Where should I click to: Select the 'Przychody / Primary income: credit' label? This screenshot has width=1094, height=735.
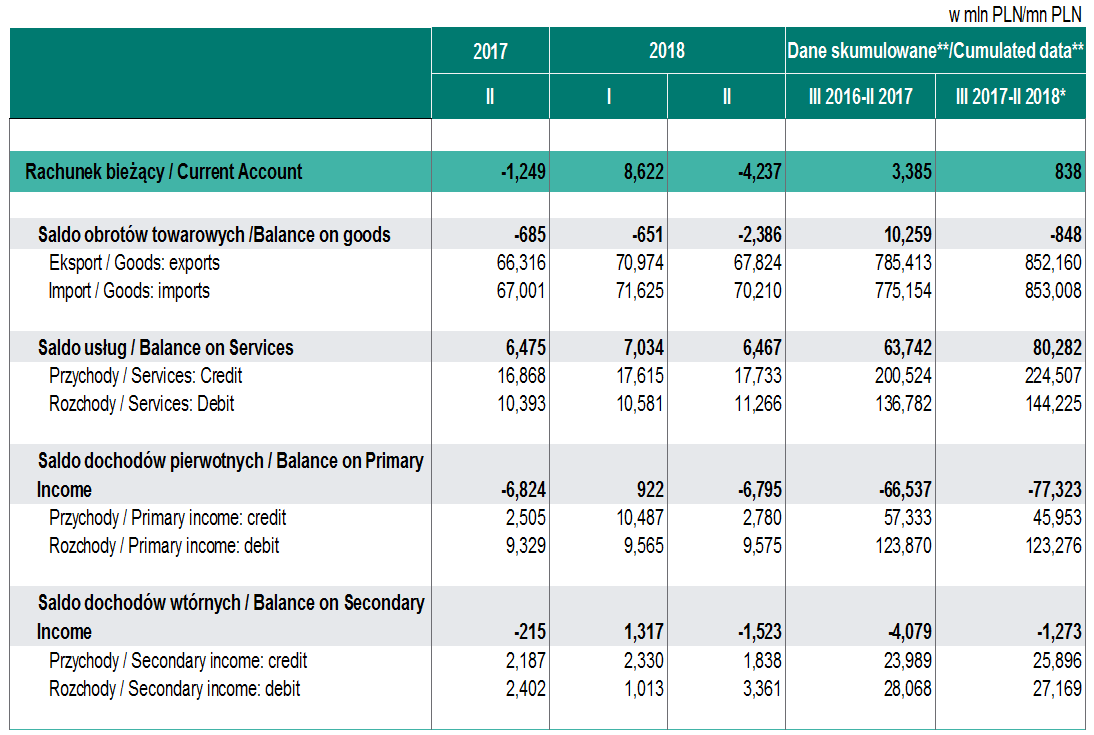(167, 518)
